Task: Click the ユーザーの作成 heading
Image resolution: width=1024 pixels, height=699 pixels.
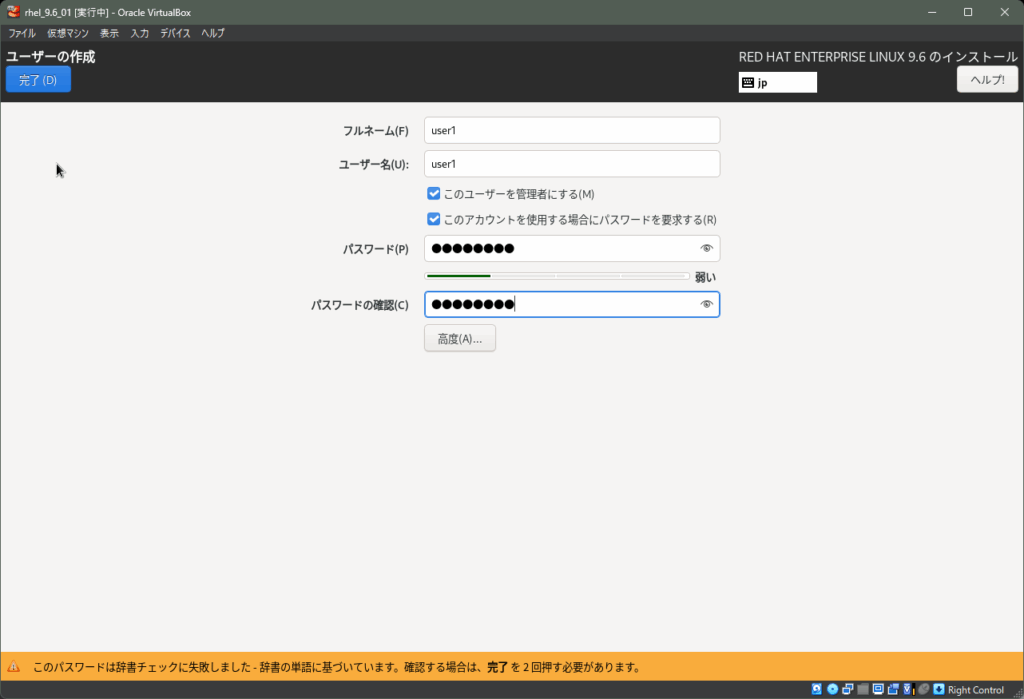Action: click(51, 57)
